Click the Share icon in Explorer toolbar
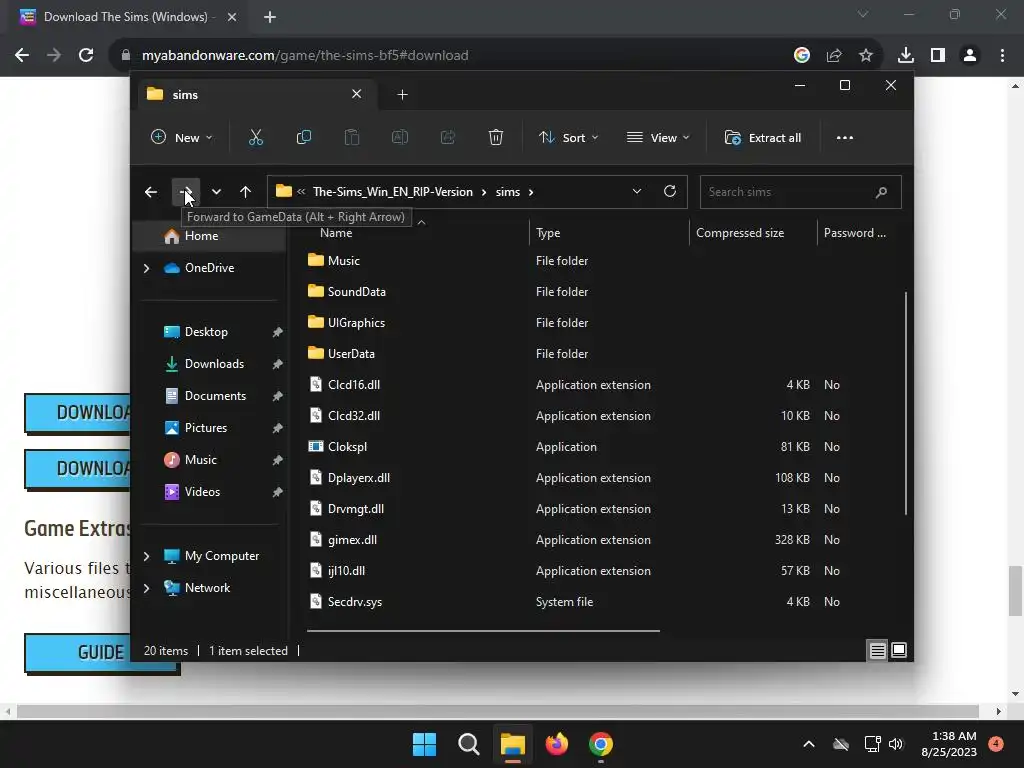The width and height of the screenshot is (1024, 768). (x=447, y=138)
